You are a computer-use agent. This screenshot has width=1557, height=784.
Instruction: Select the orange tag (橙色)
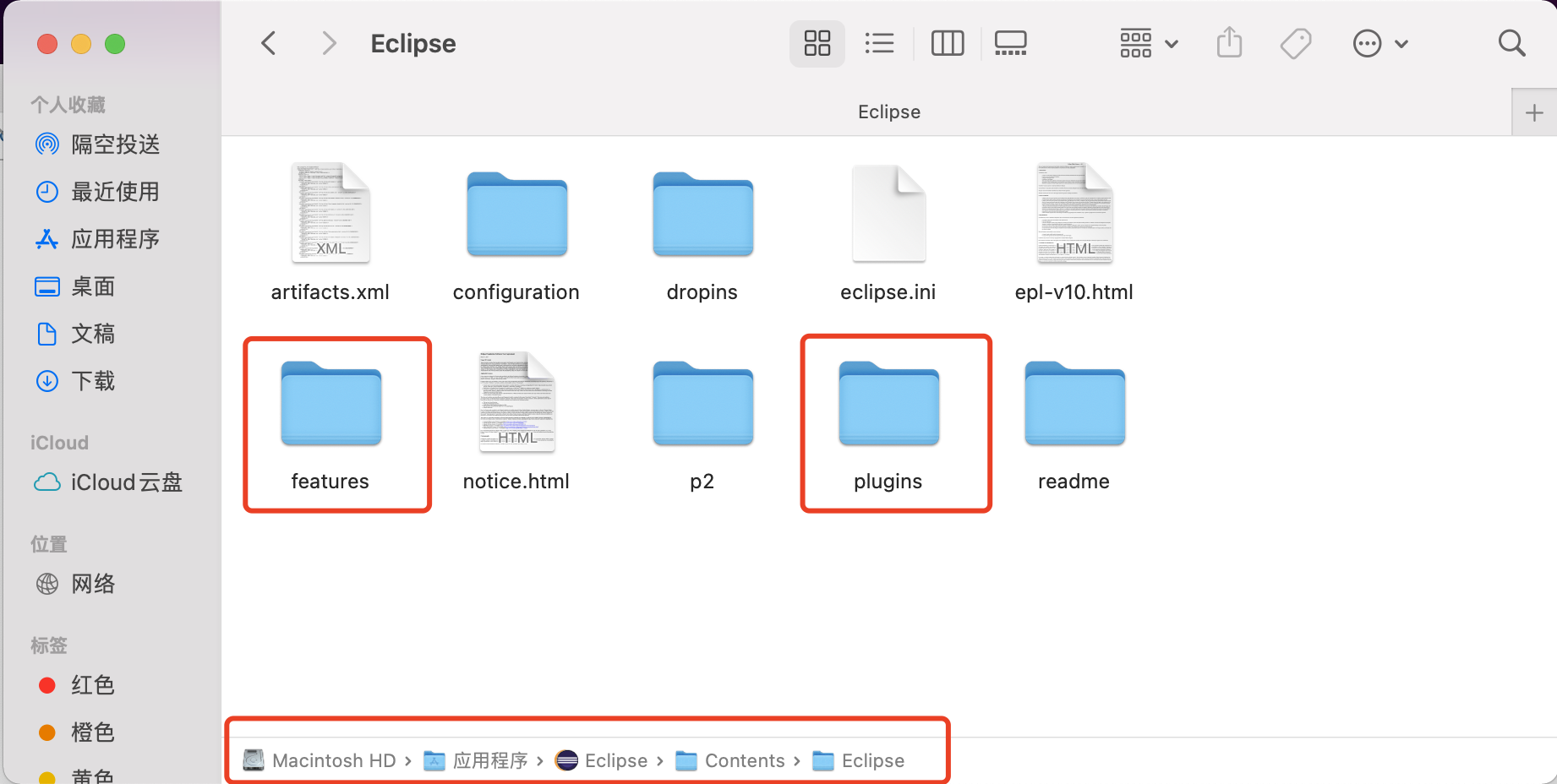coord(75,732)
